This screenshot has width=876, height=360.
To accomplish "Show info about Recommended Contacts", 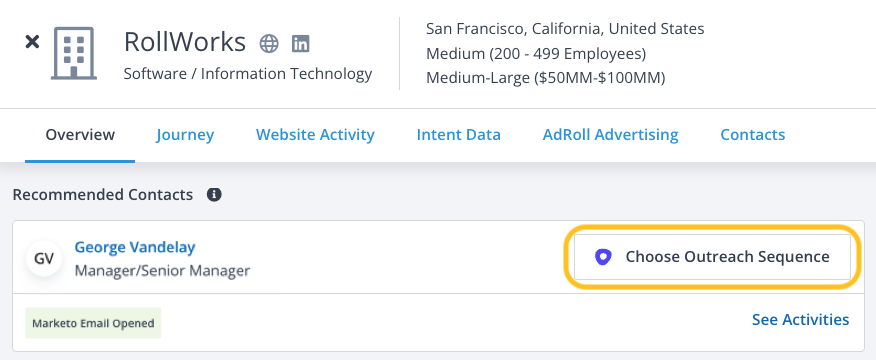I will point(214,195).
